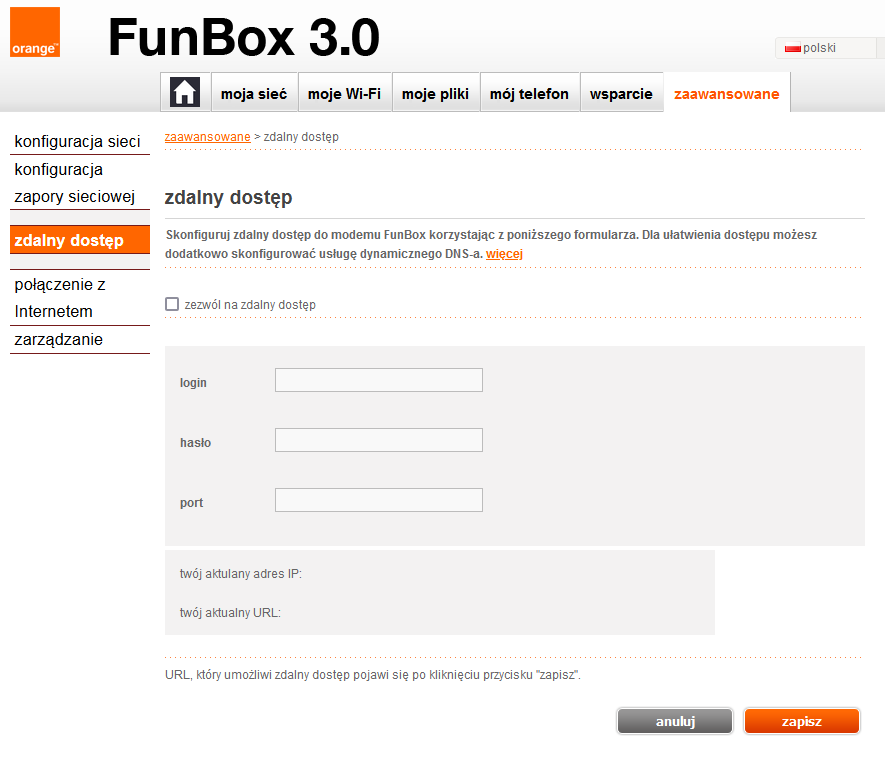
Task: Focus the login input field
Action: pos(378,380)
